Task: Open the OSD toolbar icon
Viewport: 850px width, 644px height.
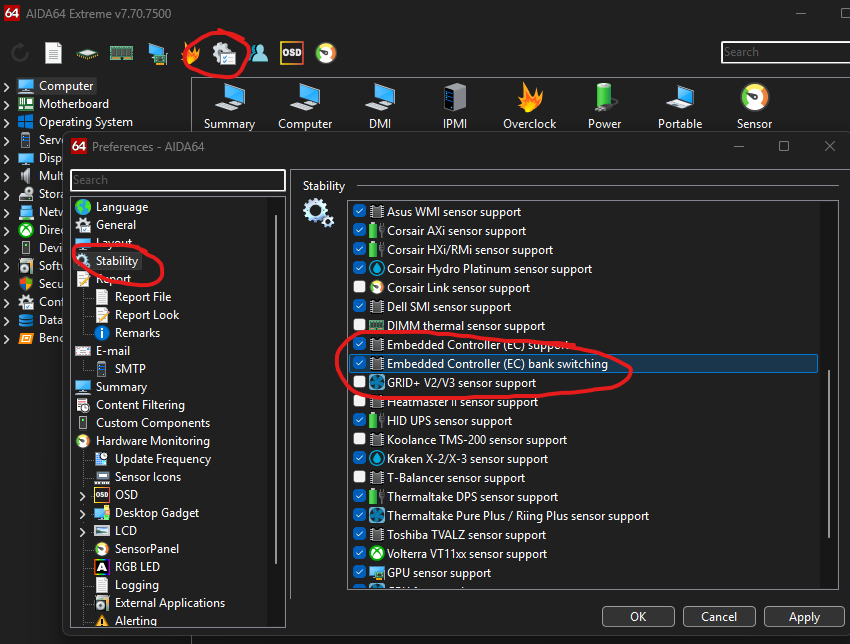Action: pos(292,53)
